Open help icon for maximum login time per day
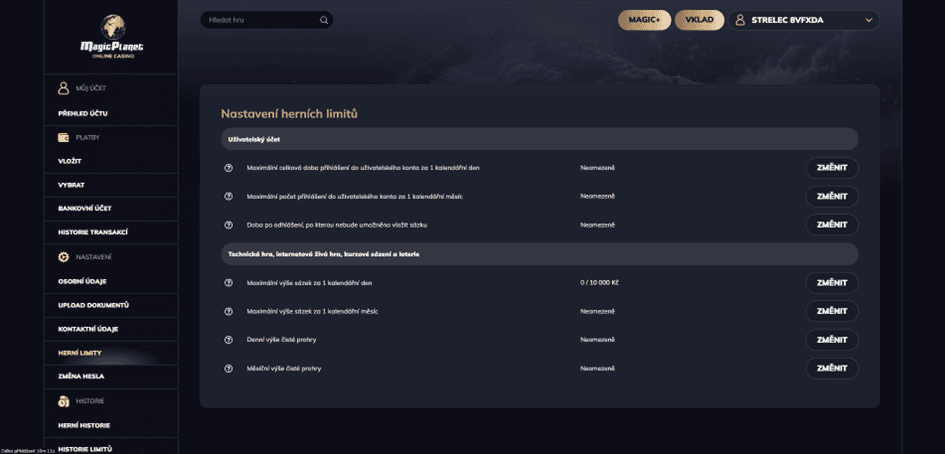Image resolution: width=945 pixels, height=454 pixels. (x=228, y=168)
